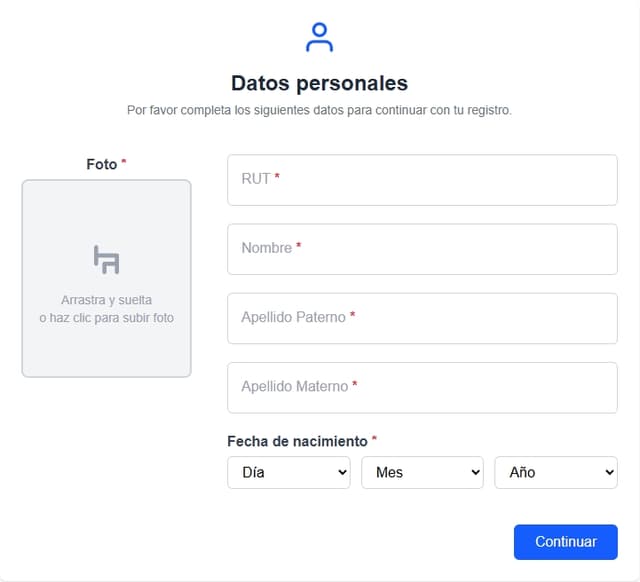Image resolution: width=640 pixels, height=582 pixels.
Task: Click the "Datos personales" heading
Action: [x=319, y=83]
